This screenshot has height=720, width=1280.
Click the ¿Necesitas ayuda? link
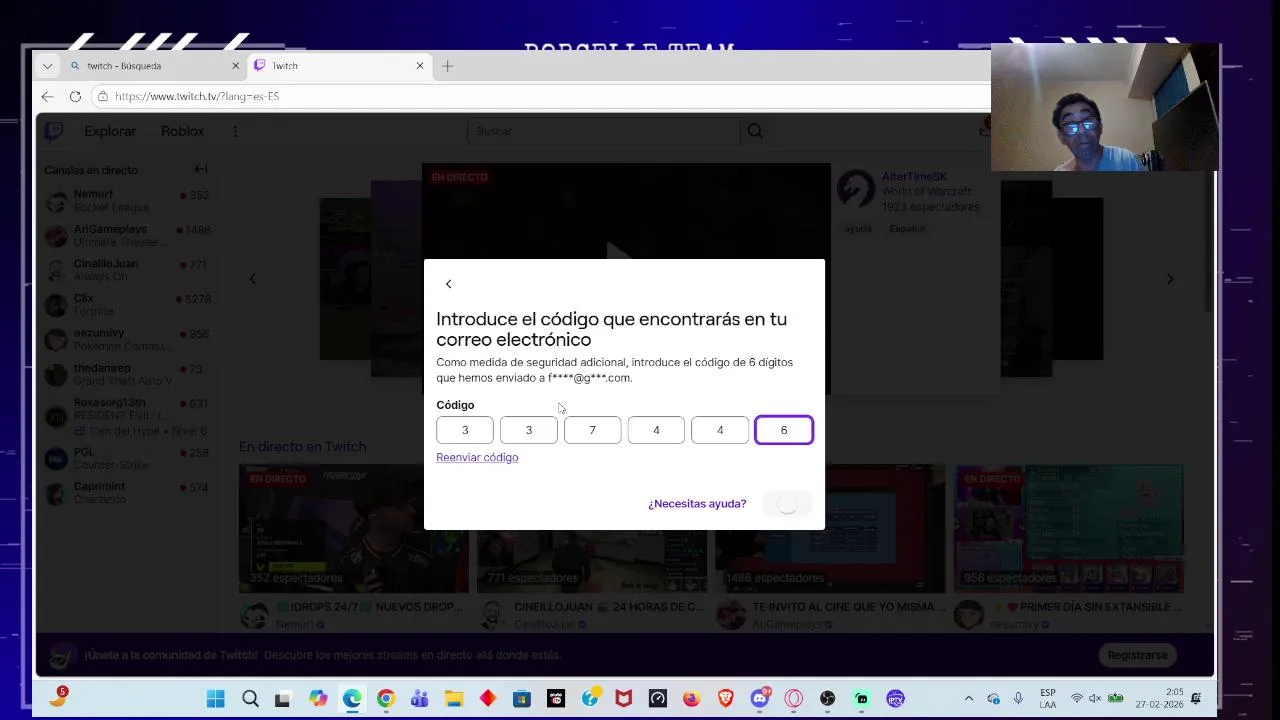[697, 504]
